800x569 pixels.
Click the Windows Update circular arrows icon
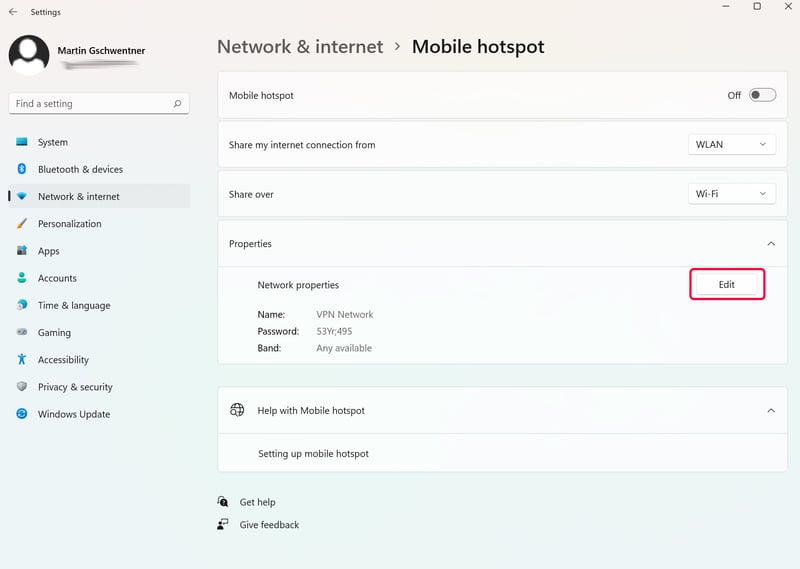tap(21, 414)
